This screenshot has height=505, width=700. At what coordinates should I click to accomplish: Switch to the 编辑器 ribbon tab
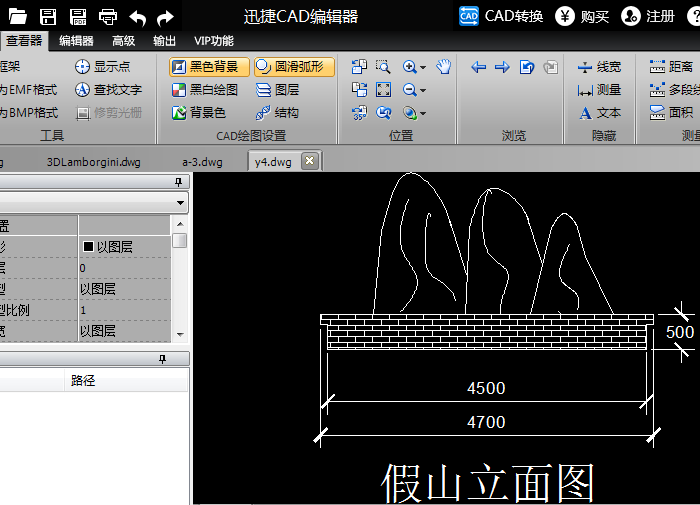[76, 41]
